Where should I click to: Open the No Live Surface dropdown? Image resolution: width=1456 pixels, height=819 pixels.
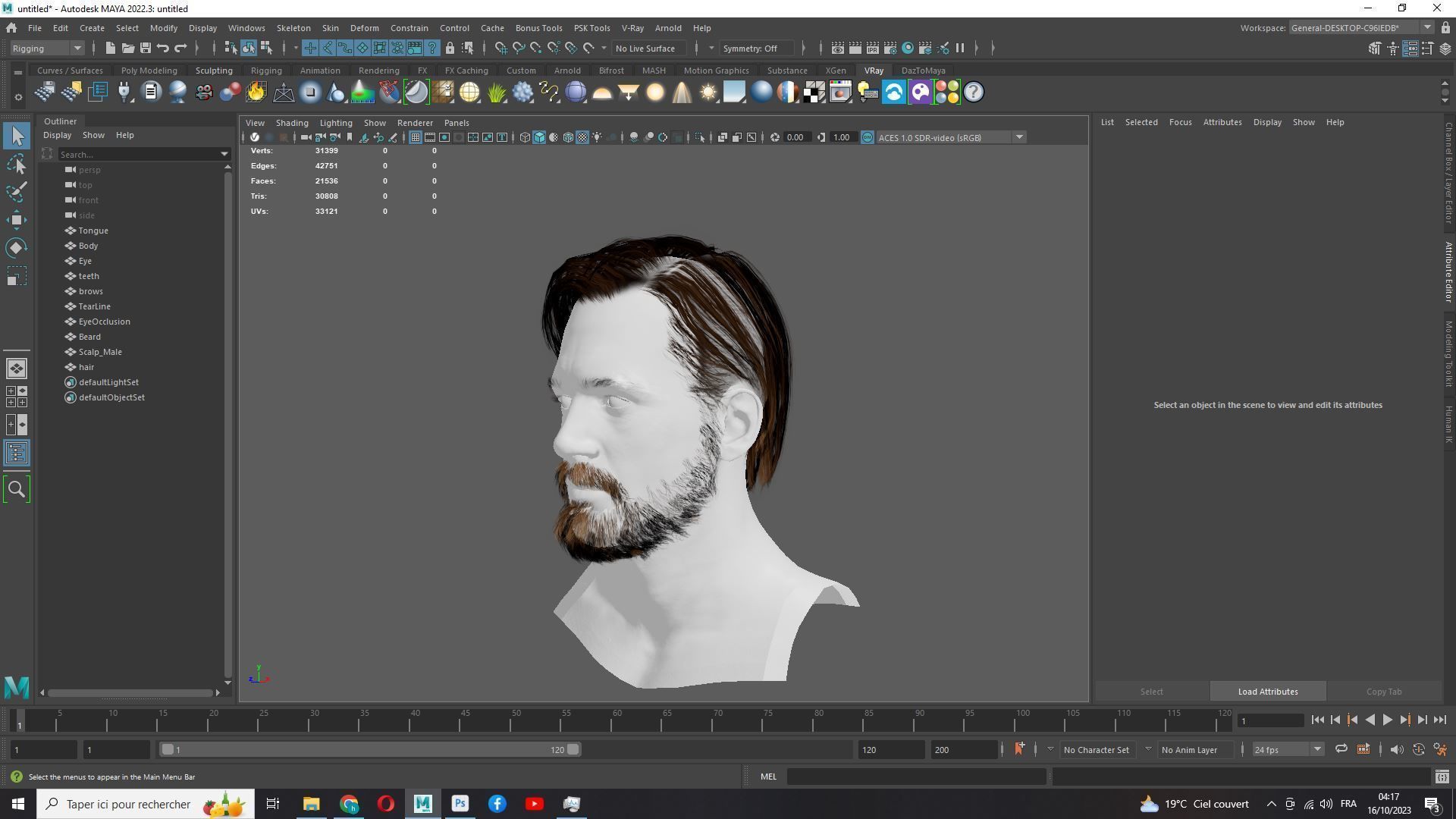point(650,49)
